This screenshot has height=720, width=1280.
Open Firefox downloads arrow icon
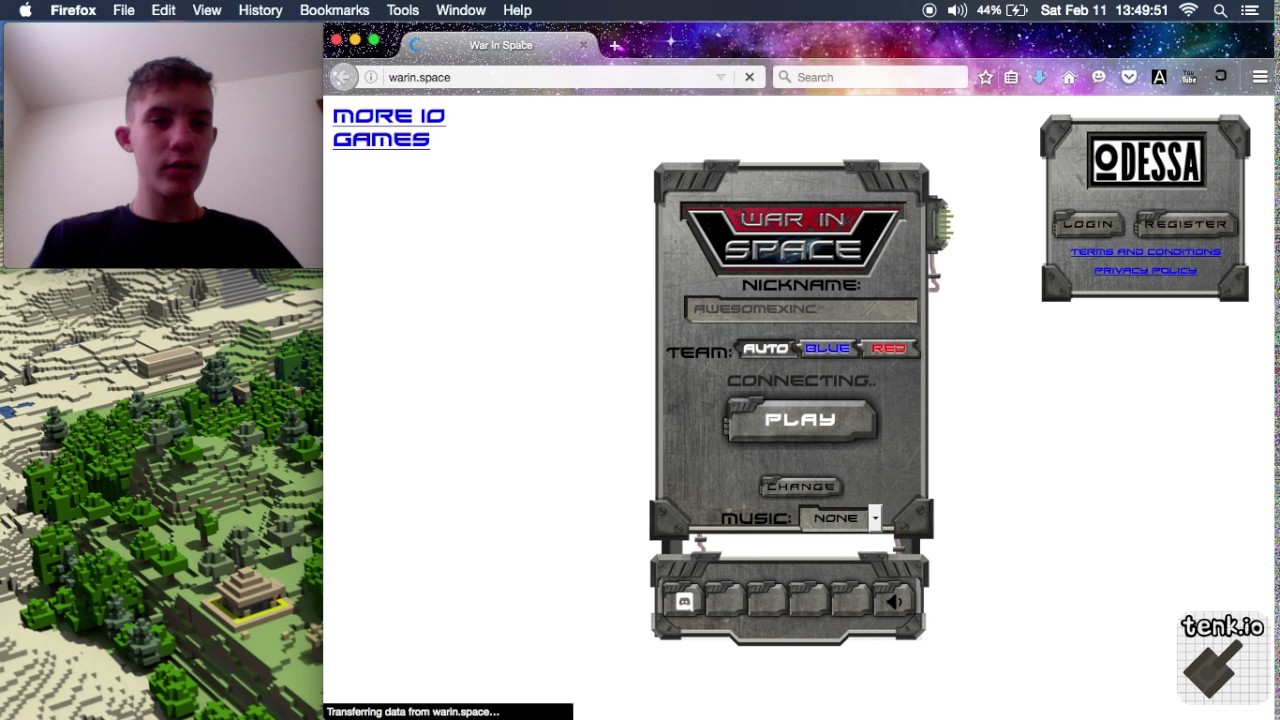[1039, 77]
